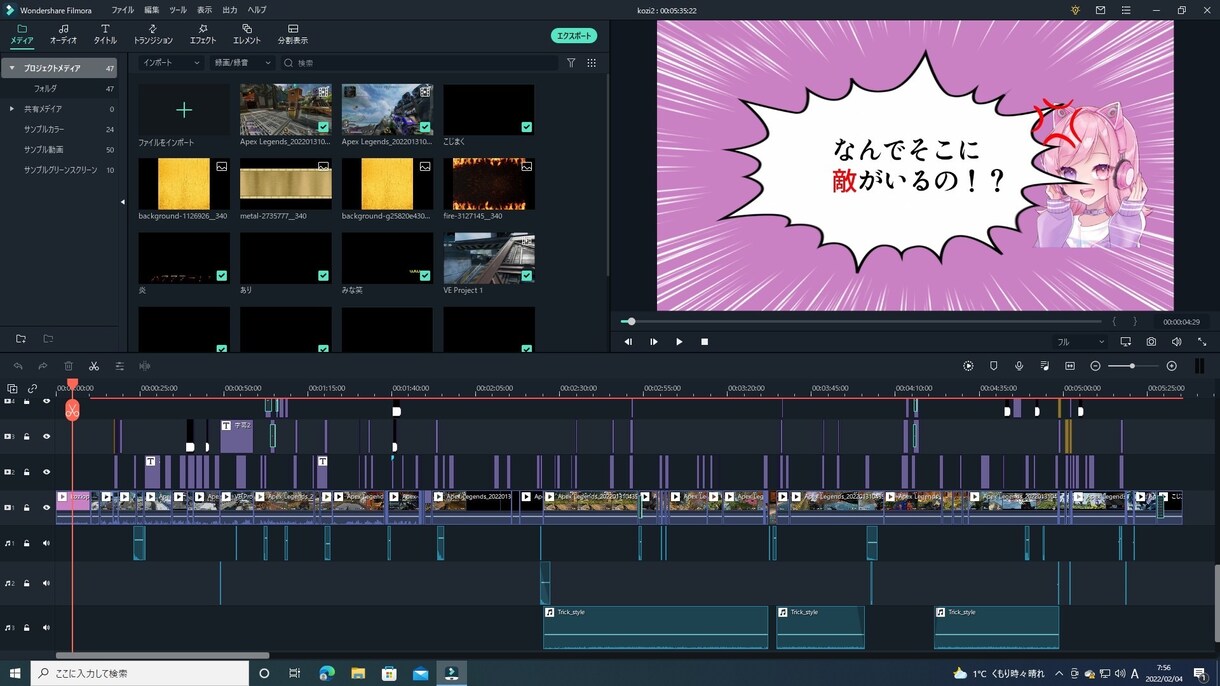Viewport: 1220px width, 686px height.
Task: Zoom out the timeline with minus icon
Action: click(x=1095, y=366)
